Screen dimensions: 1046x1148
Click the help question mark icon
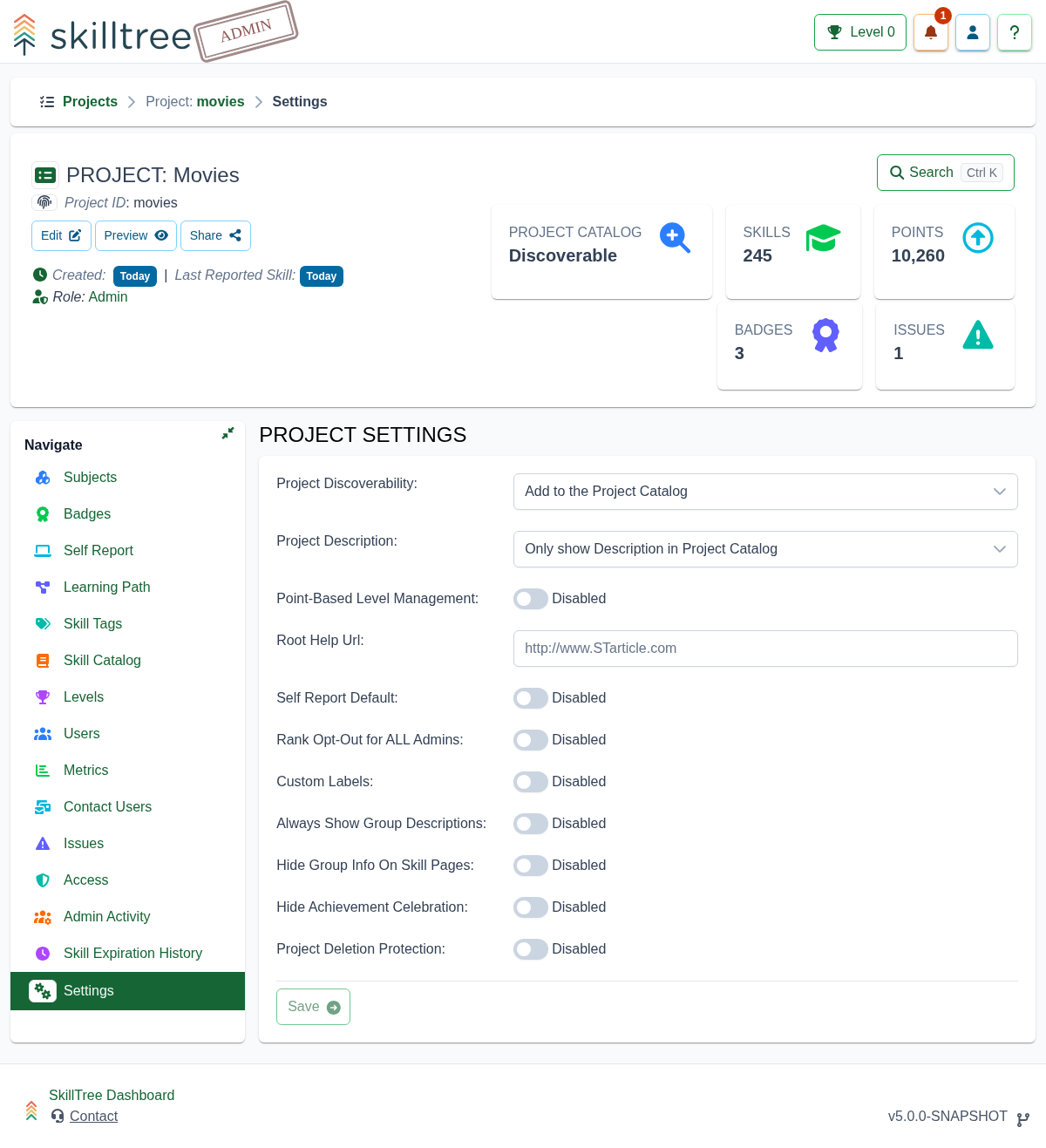point(1015,32)
